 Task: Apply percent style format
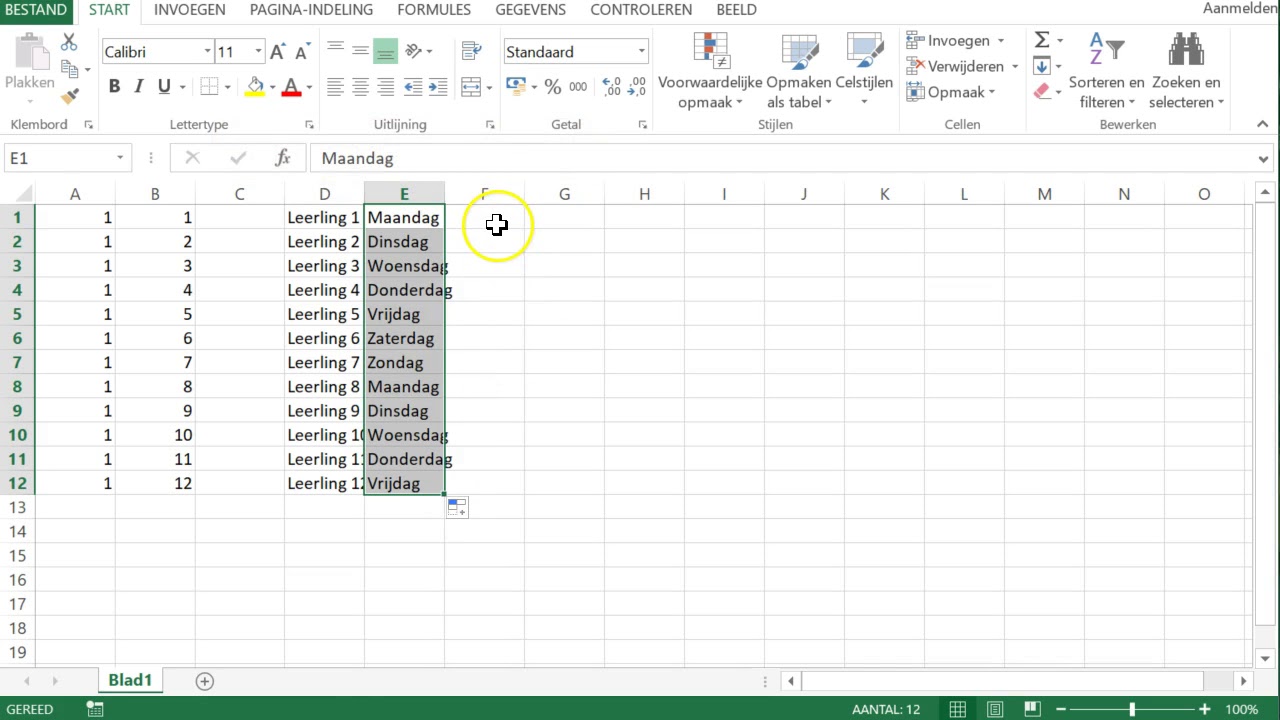[553, 87]
